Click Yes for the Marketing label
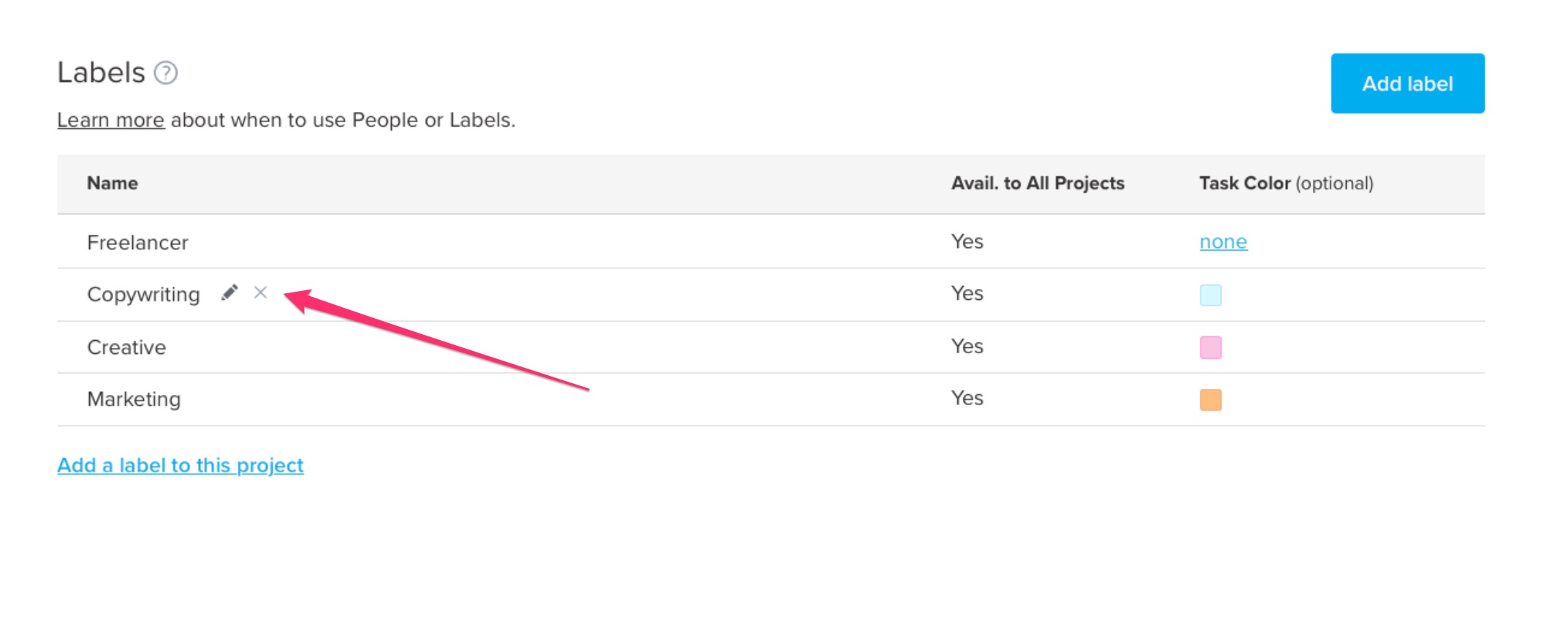Screen dimensions: 1568x623 (967, 398)
